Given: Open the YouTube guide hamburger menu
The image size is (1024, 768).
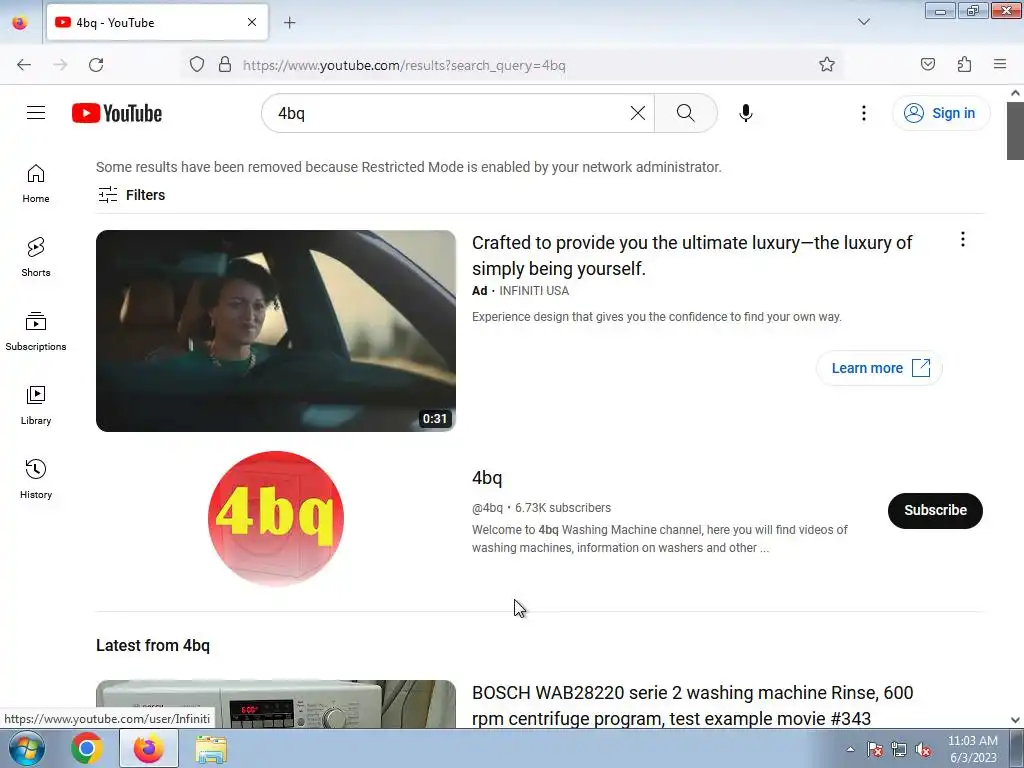Looking at the screenshot, I should coord(36,113).
